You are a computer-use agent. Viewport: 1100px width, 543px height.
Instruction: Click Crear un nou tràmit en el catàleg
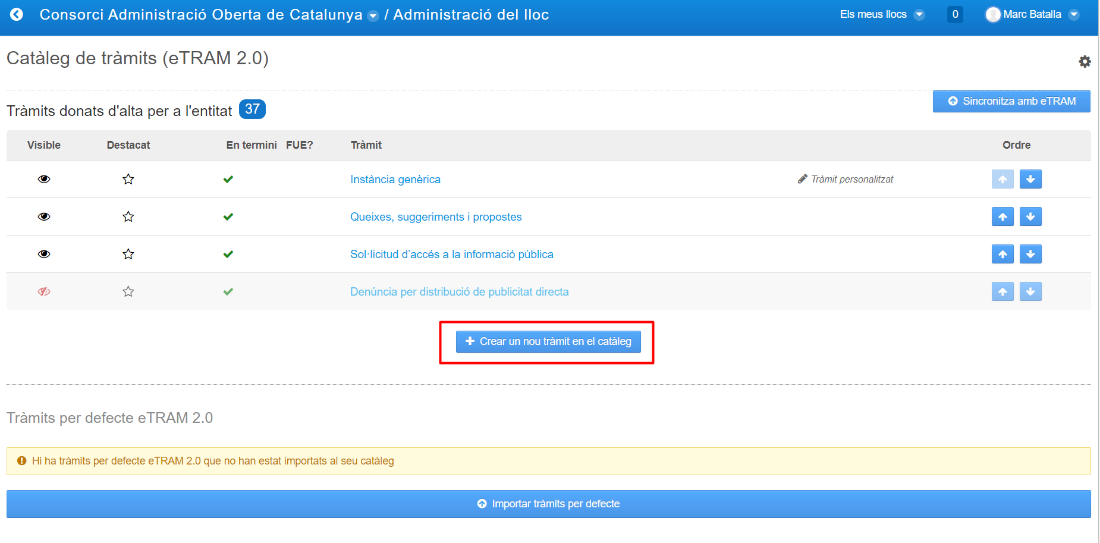coord(548,342)
